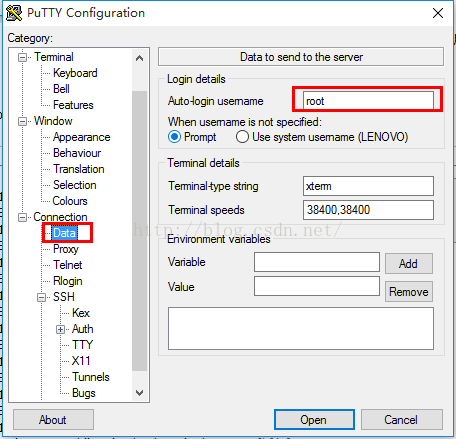Select Colours in the category tree
Viewport: 456px width, 439px height.
tap(70, 201)
